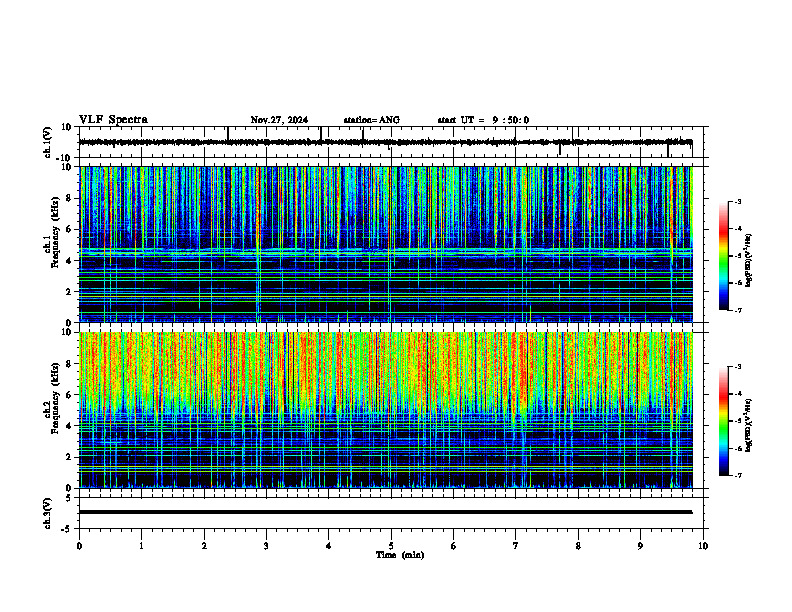
Task: Click the time axis end tick label "10"
Action: (703, 546)
